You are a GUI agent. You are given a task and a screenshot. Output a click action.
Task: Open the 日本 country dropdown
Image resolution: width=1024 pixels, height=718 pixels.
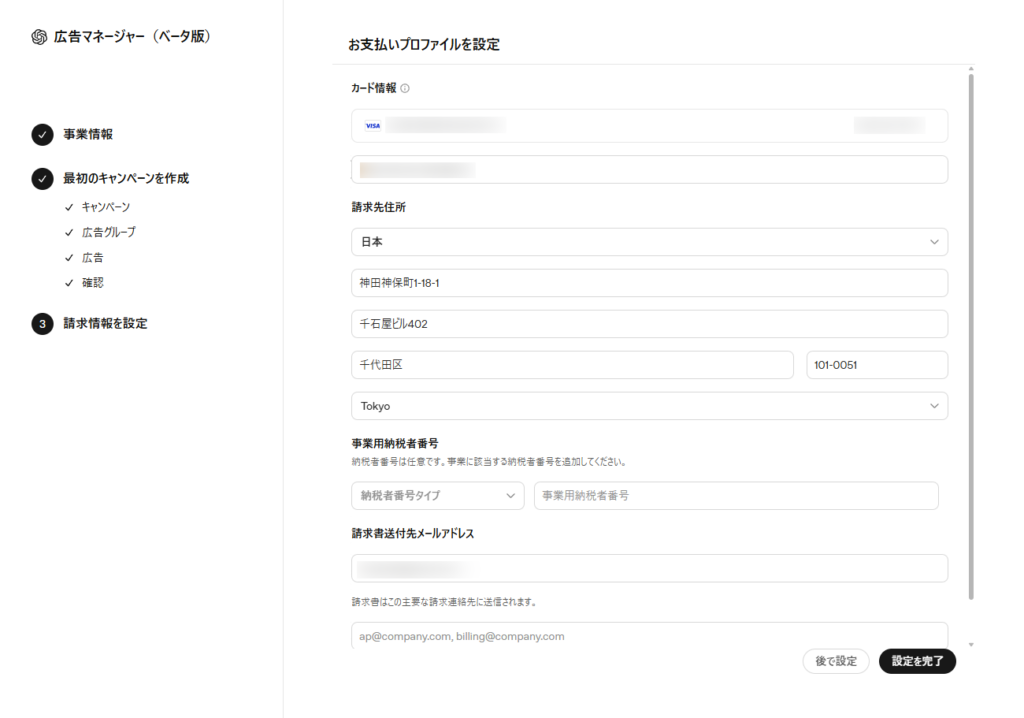(649, 242)
